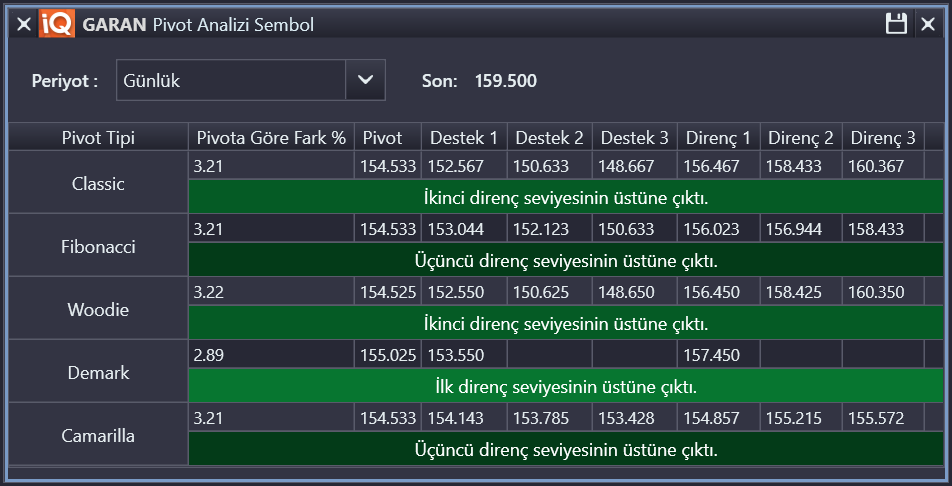Select the Destek 3 column header
The height and width of the screenshot is (486, 952).
pyautogui.click(x=634, y=137)
